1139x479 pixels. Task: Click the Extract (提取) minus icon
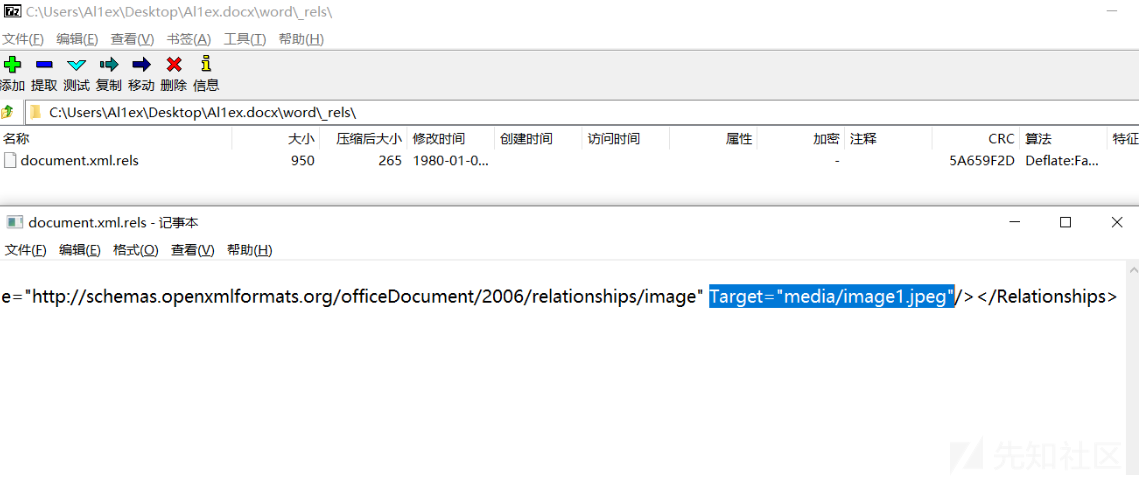click(44, 65)
